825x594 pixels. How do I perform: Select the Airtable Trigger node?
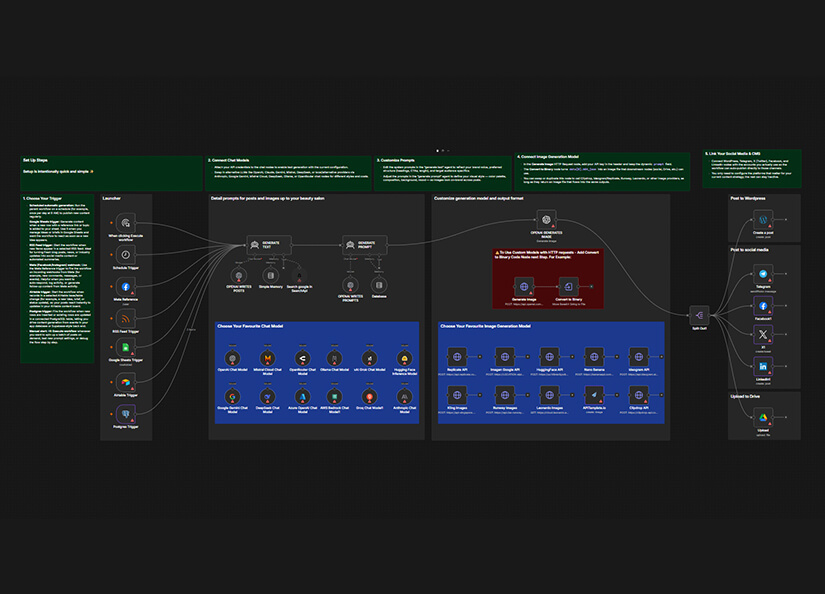coord(126,382)
